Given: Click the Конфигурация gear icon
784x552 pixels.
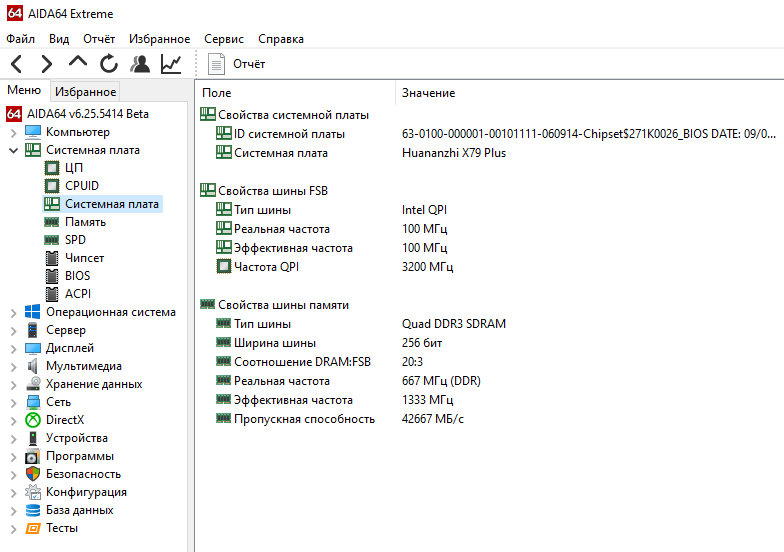Looking at the screenshot, I should [33, 492].
